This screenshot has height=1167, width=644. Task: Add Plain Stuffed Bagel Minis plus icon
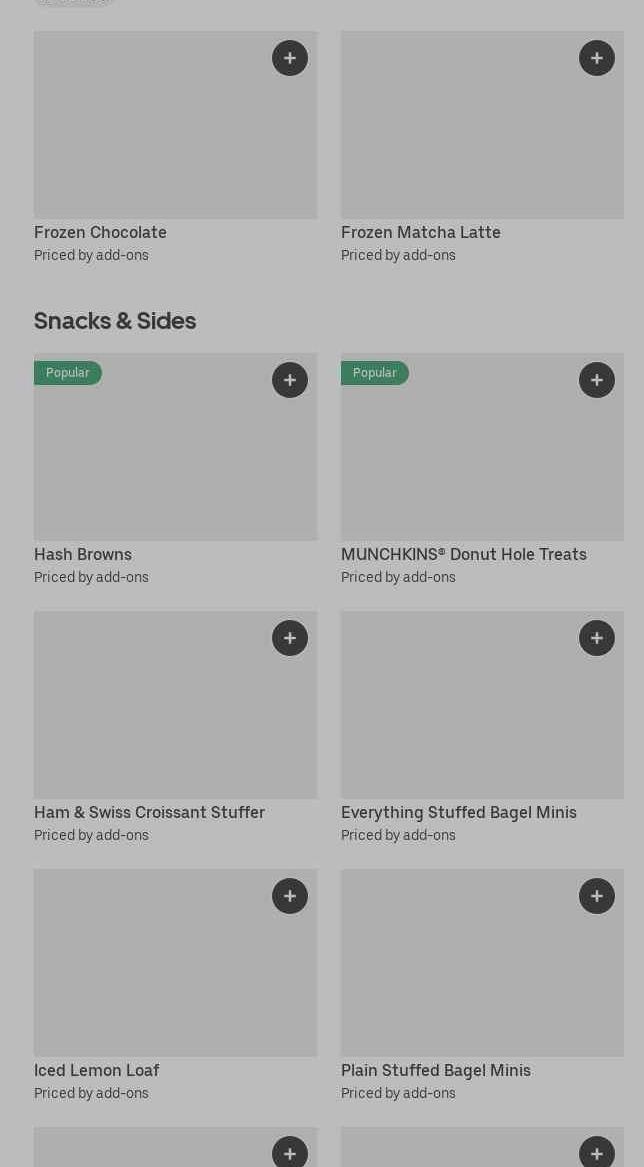click(x=597, y=896)
